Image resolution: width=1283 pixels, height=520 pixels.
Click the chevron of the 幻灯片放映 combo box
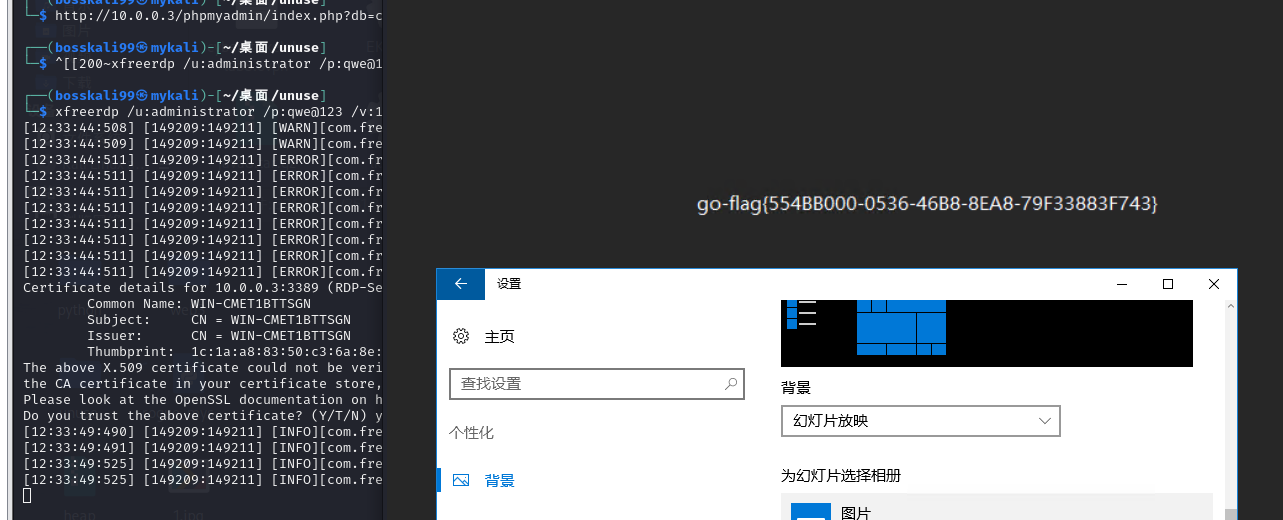coord(1045,421)
